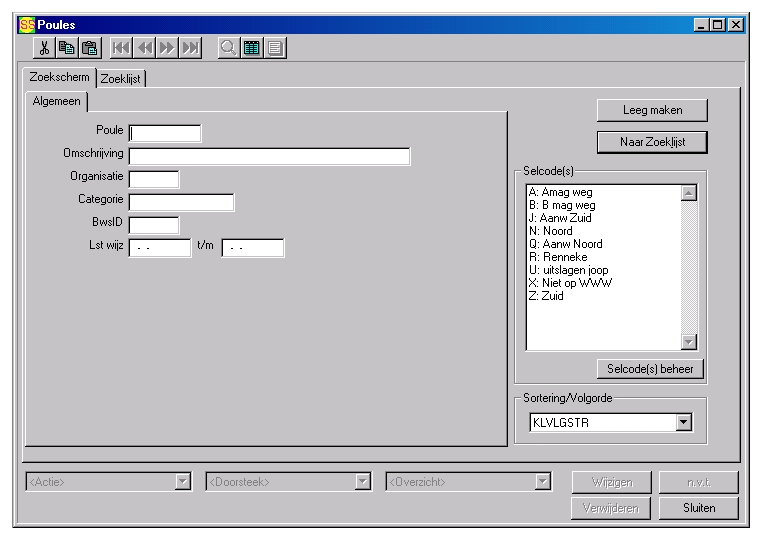Switch to the Zoeklijst tab
This screenshot has width=761, height=543.
121,78
